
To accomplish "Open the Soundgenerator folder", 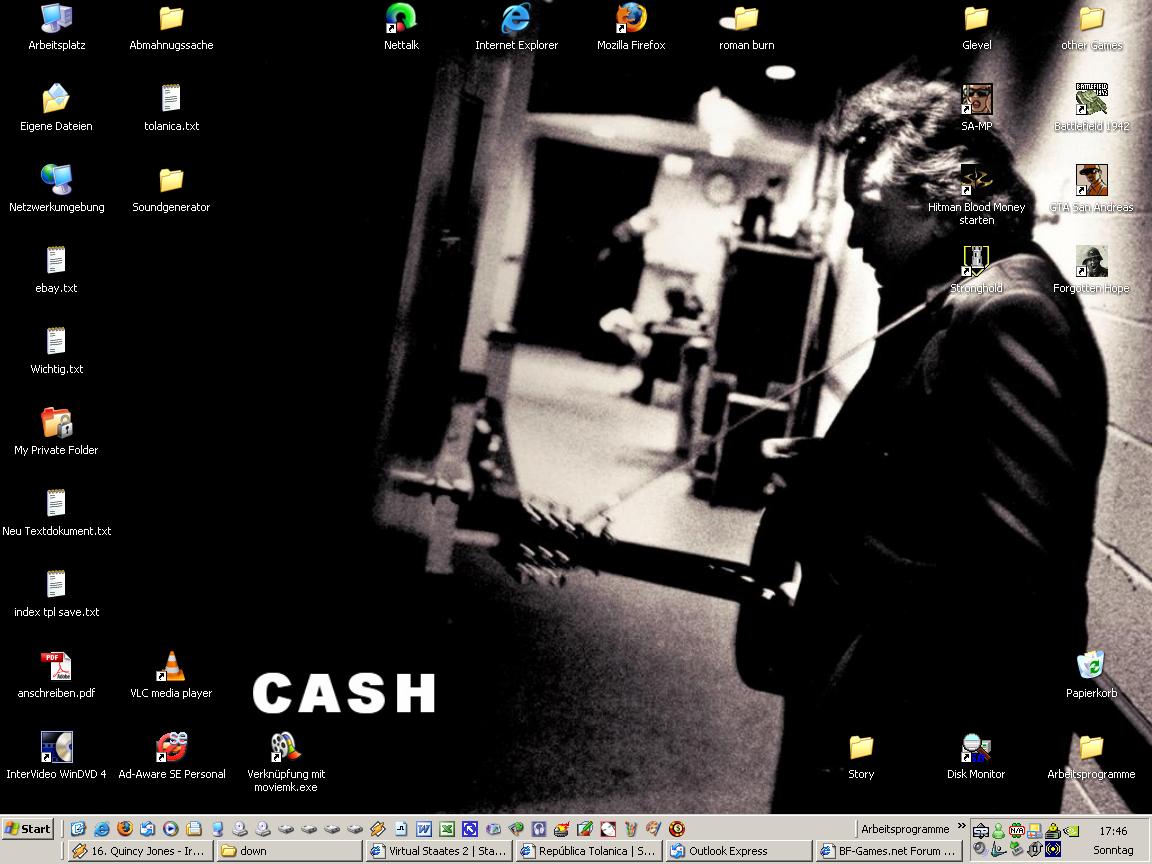I will coord(171,189).
